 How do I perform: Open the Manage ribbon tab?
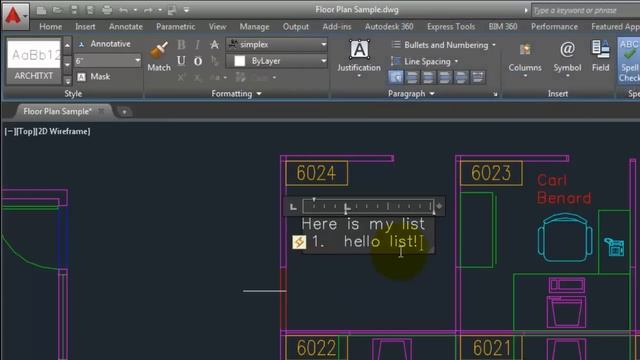pos(254,27)
